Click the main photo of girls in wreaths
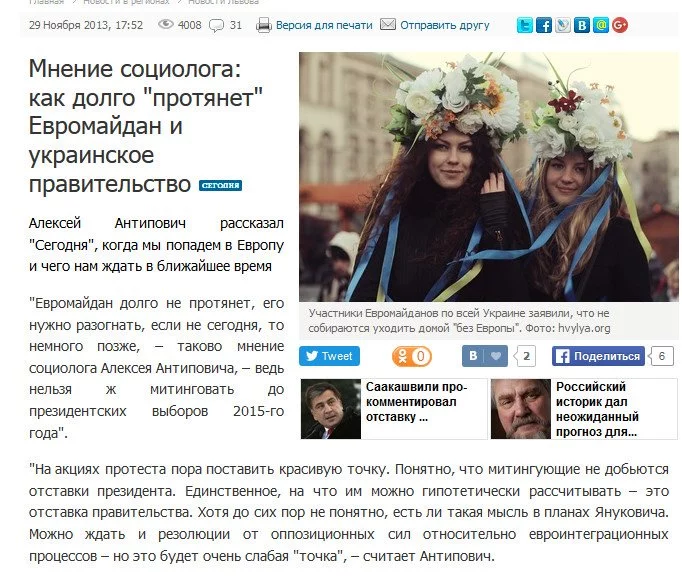This screenshot has width=682, height=577. [488, 177]
